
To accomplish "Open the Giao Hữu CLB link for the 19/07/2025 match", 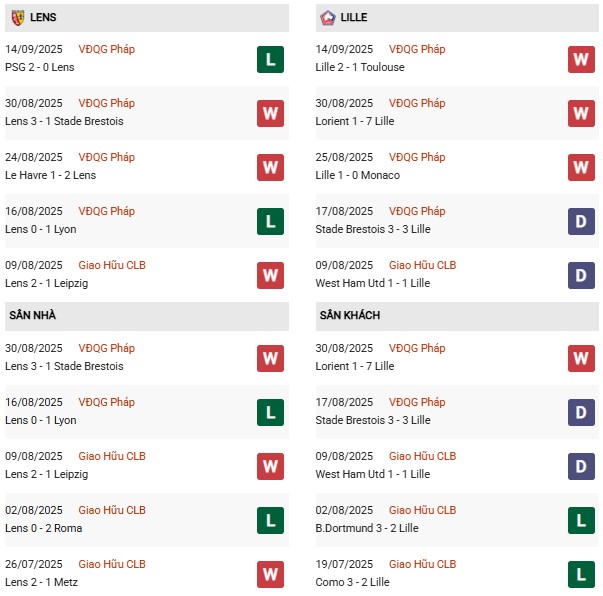I will pyautogui.click(x=422, y=564).
